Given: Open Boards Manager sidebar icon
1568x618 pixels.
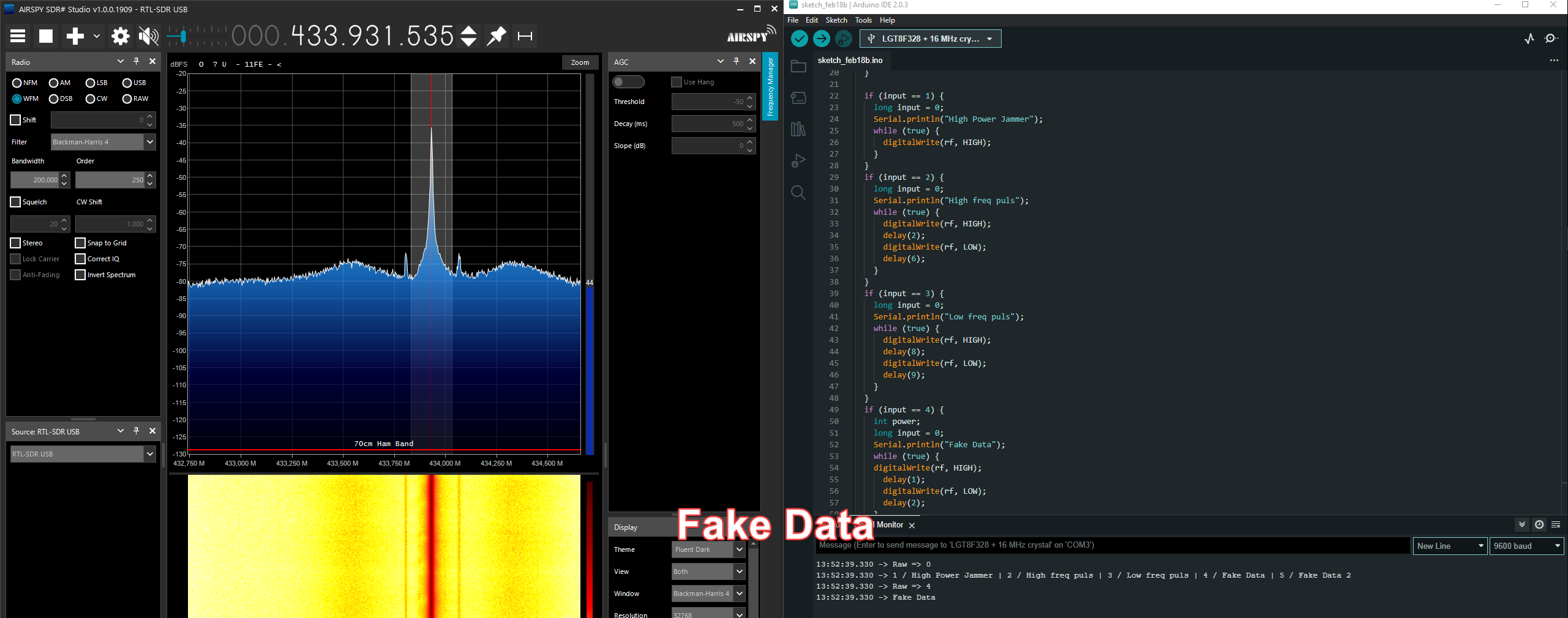Looking at the screenshot, I should coord(798,98).
